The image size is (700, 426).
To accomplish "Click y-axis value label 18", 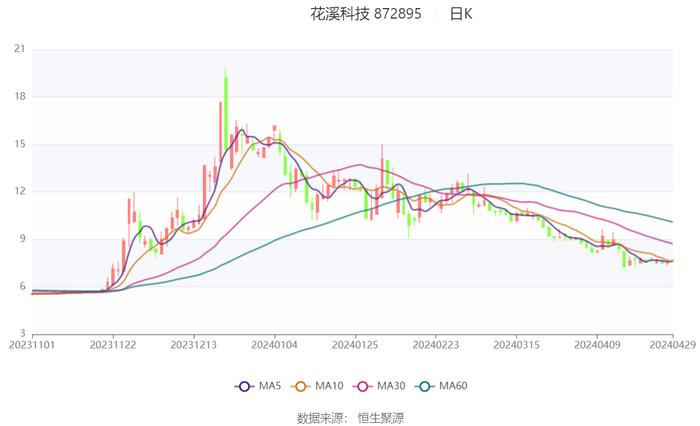I will [x=20, y=96].
